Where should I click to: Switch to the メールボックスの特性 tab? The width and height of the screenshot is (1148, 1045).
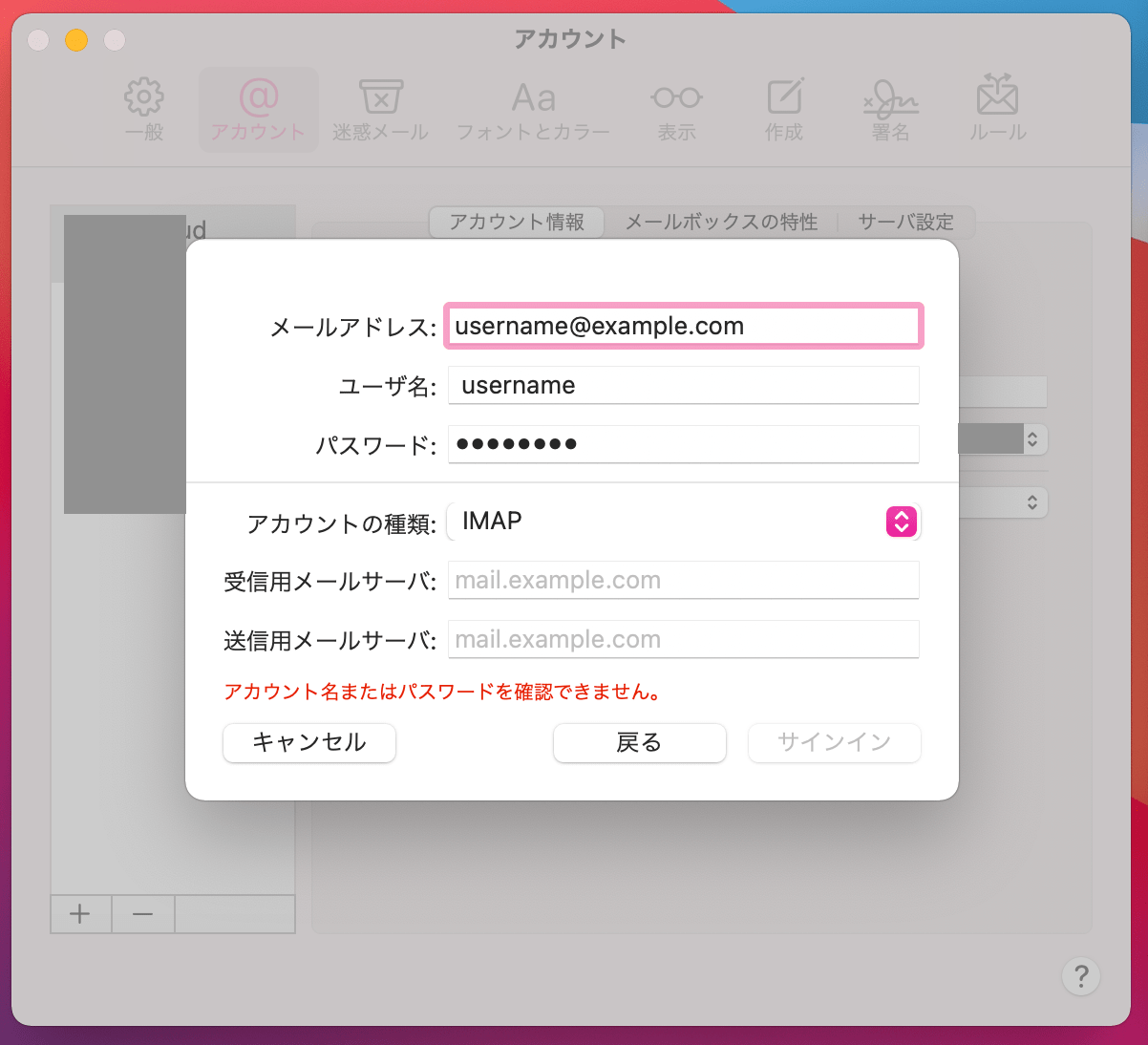[x=721, y=222]
